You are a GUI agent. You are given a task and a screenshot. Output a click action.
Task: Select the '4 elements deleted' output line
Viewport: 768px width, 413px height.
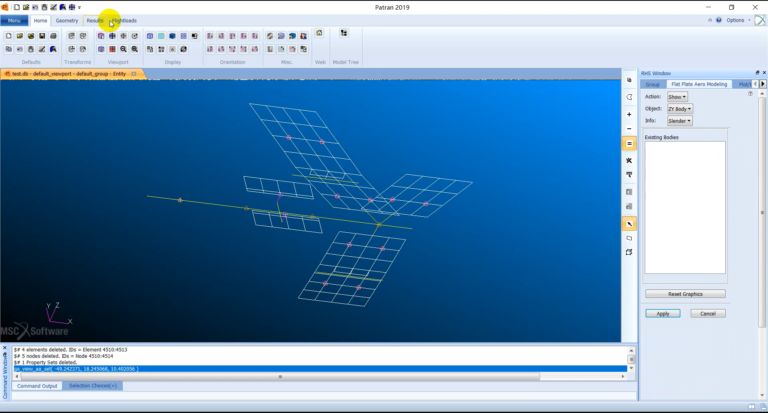[71, 350]
